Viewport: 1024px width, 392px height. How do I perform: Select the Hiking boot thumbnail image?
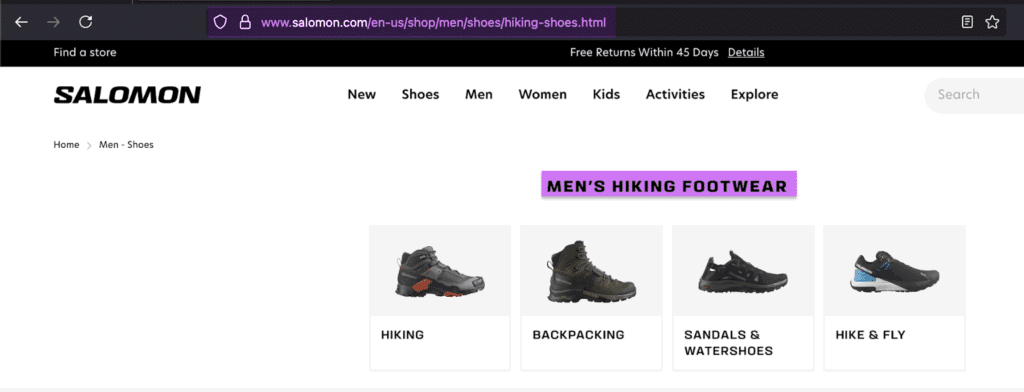440,270
